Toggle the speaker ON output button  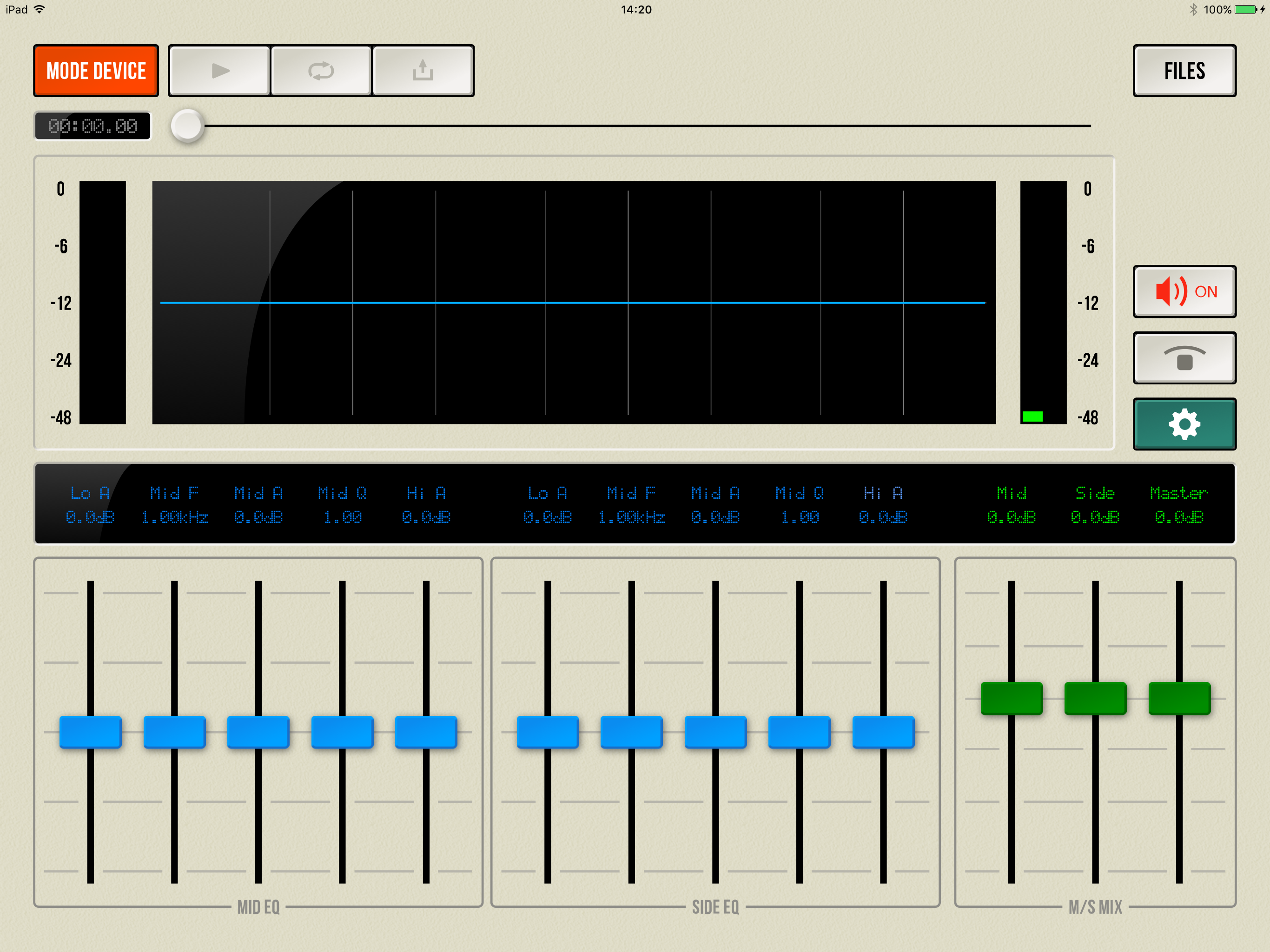(x=1184, y=291)
